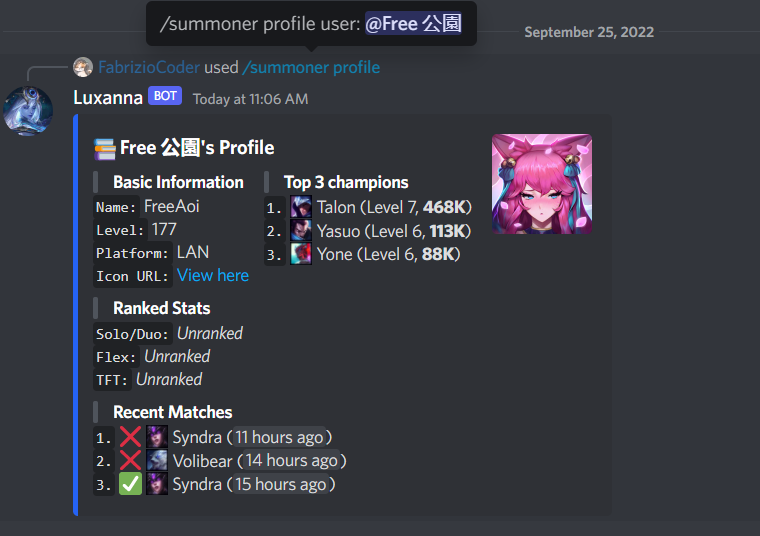Click the books emoji before profile title
The height and width of the screenshot is (536, 760).
pyautogui.click(x=105, y=149)
